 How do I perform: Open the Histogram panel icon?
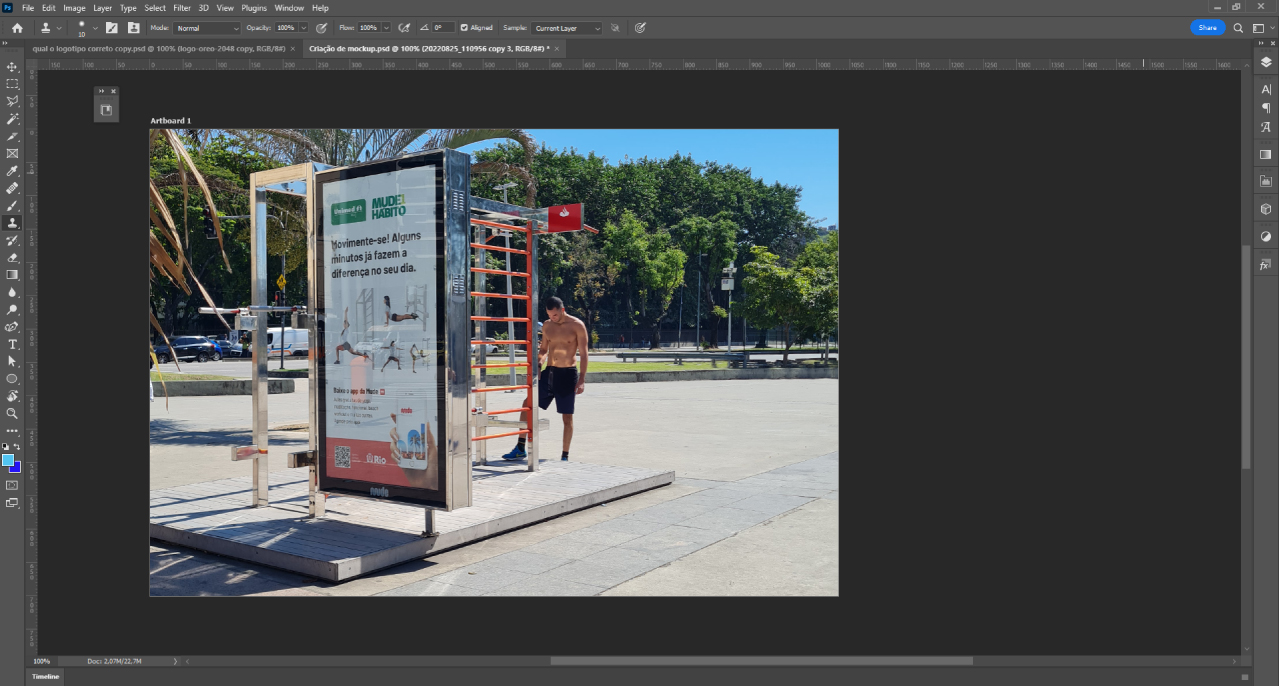tap(1265, 181)
